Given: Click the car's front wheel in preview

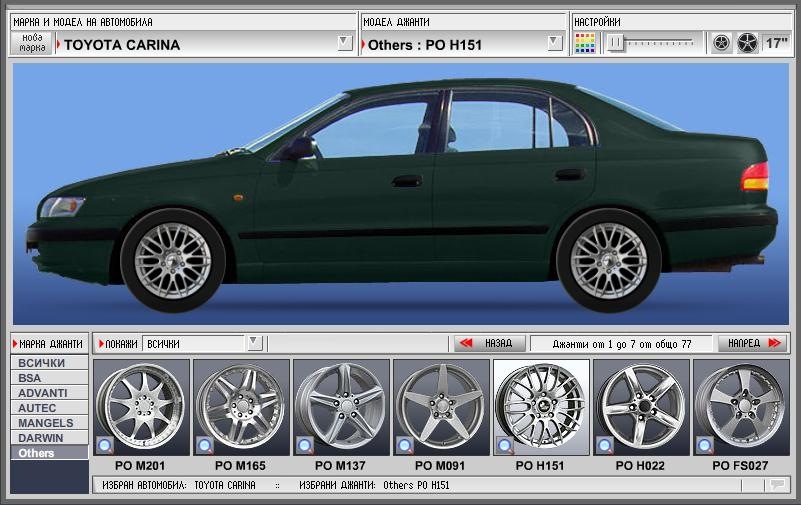Looking at the screenshot, I should pyautogui.click(x=173, y=261).
